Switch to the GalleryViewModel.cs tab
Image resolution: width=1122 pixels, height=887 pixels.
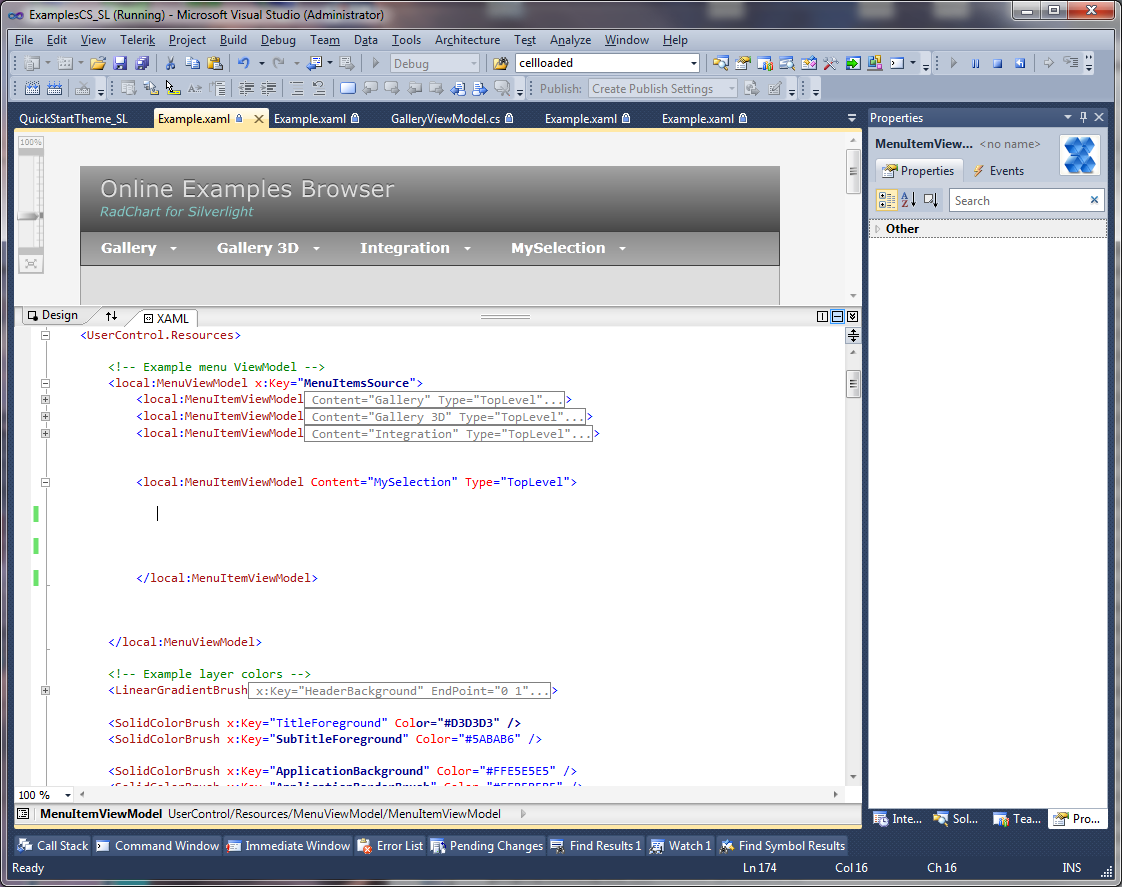click(452, 119)
